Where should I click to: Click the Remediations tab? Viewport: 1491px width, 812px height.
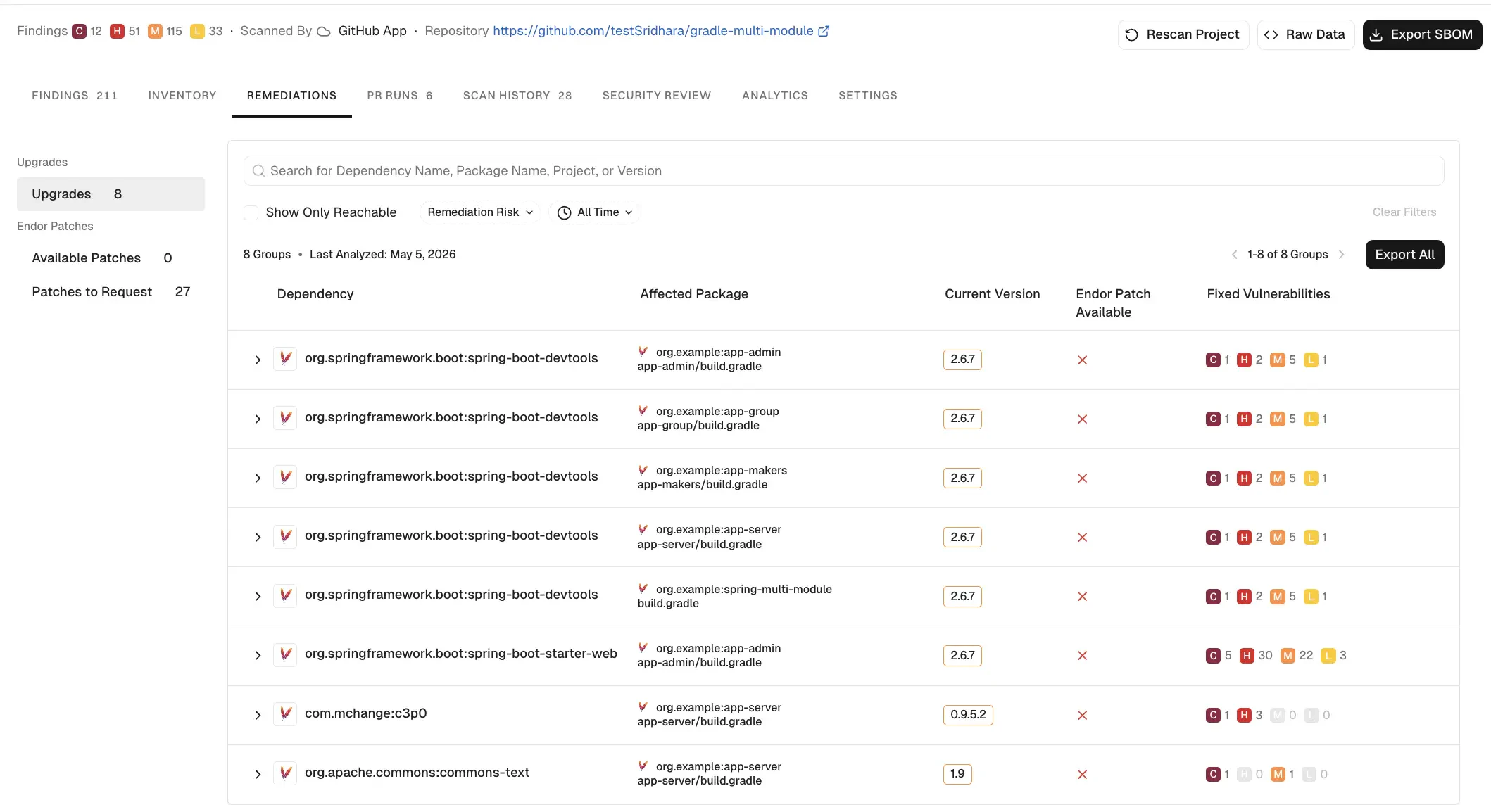pos(291,96)
